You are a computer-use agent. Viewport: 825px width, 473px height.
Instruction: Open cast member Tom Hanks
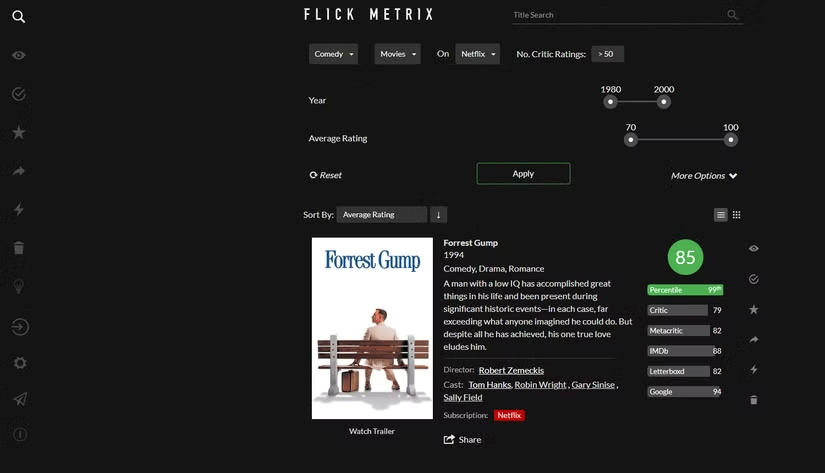[489, 385]
